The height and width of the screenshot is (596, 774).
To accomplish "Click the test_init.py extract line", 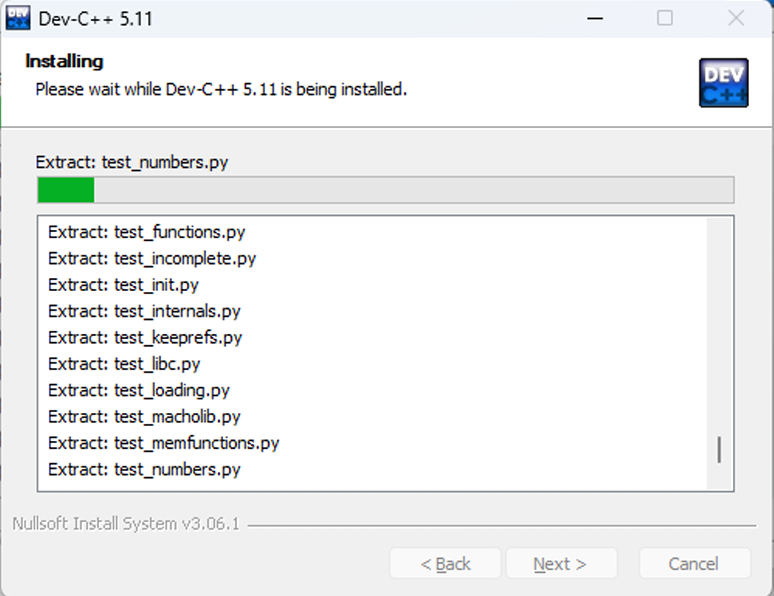I will [x=123, y=285].
